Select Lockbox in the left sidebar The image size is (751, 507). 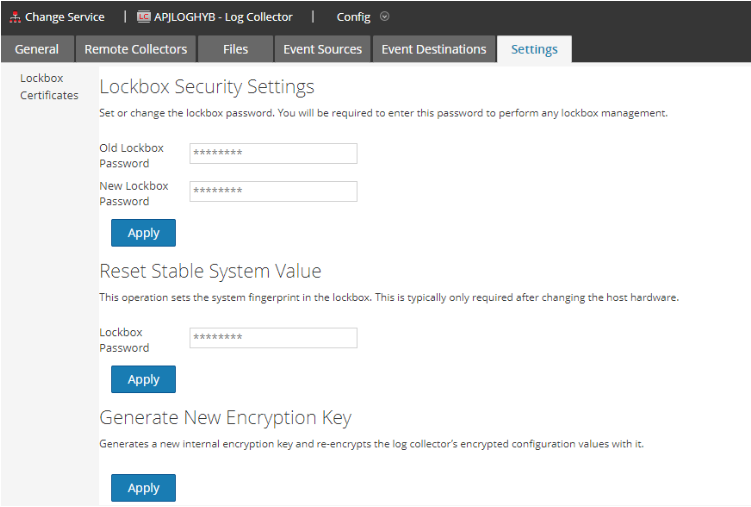(x=41, y=78)
